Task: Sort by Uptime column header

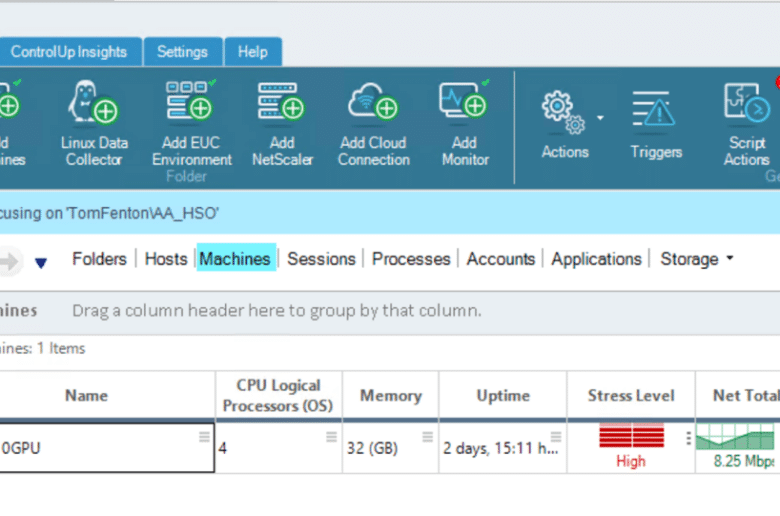Action: (503, 396)
